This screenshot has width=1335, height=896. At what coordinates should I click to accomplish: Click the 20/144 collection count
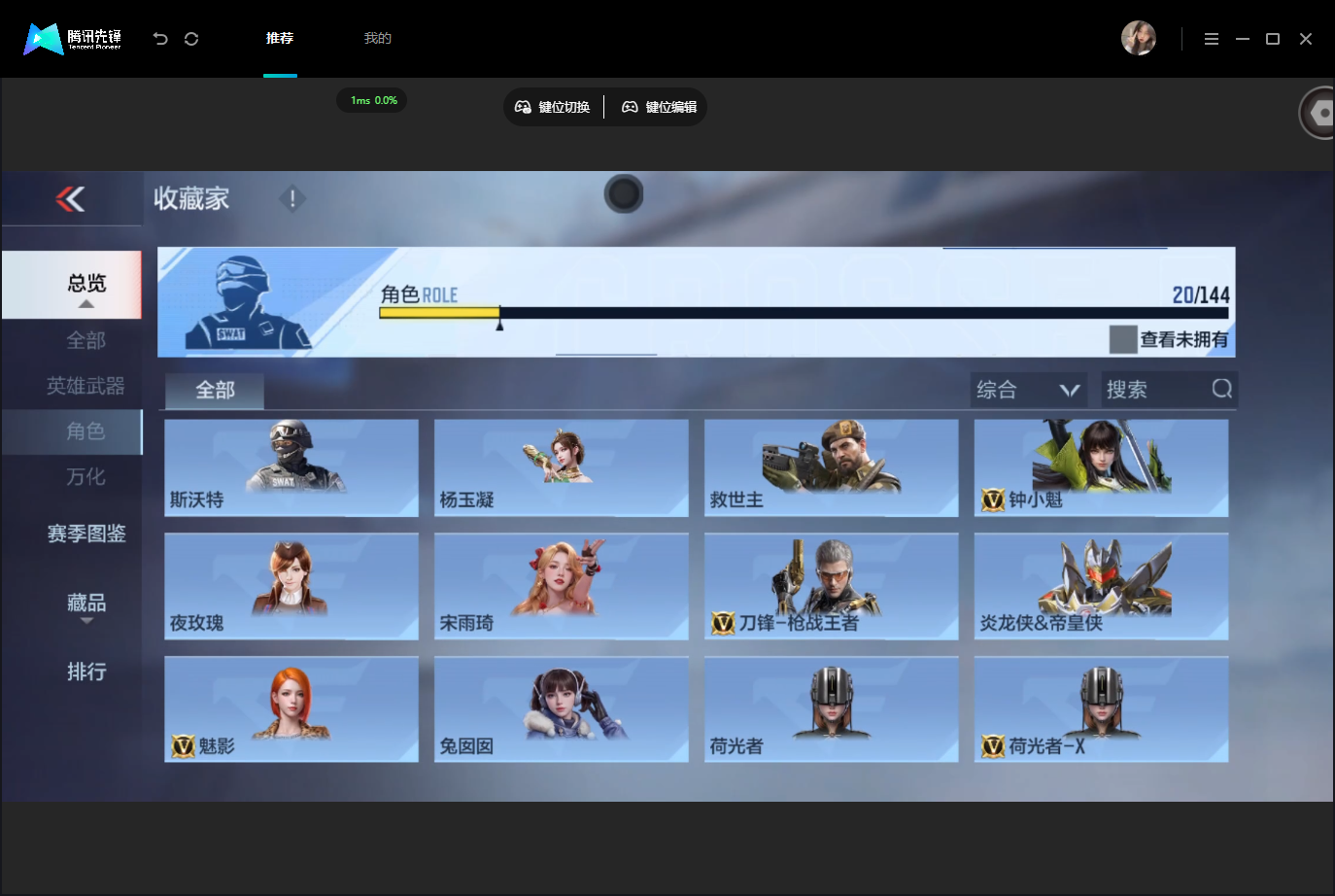coord(1201,294)
